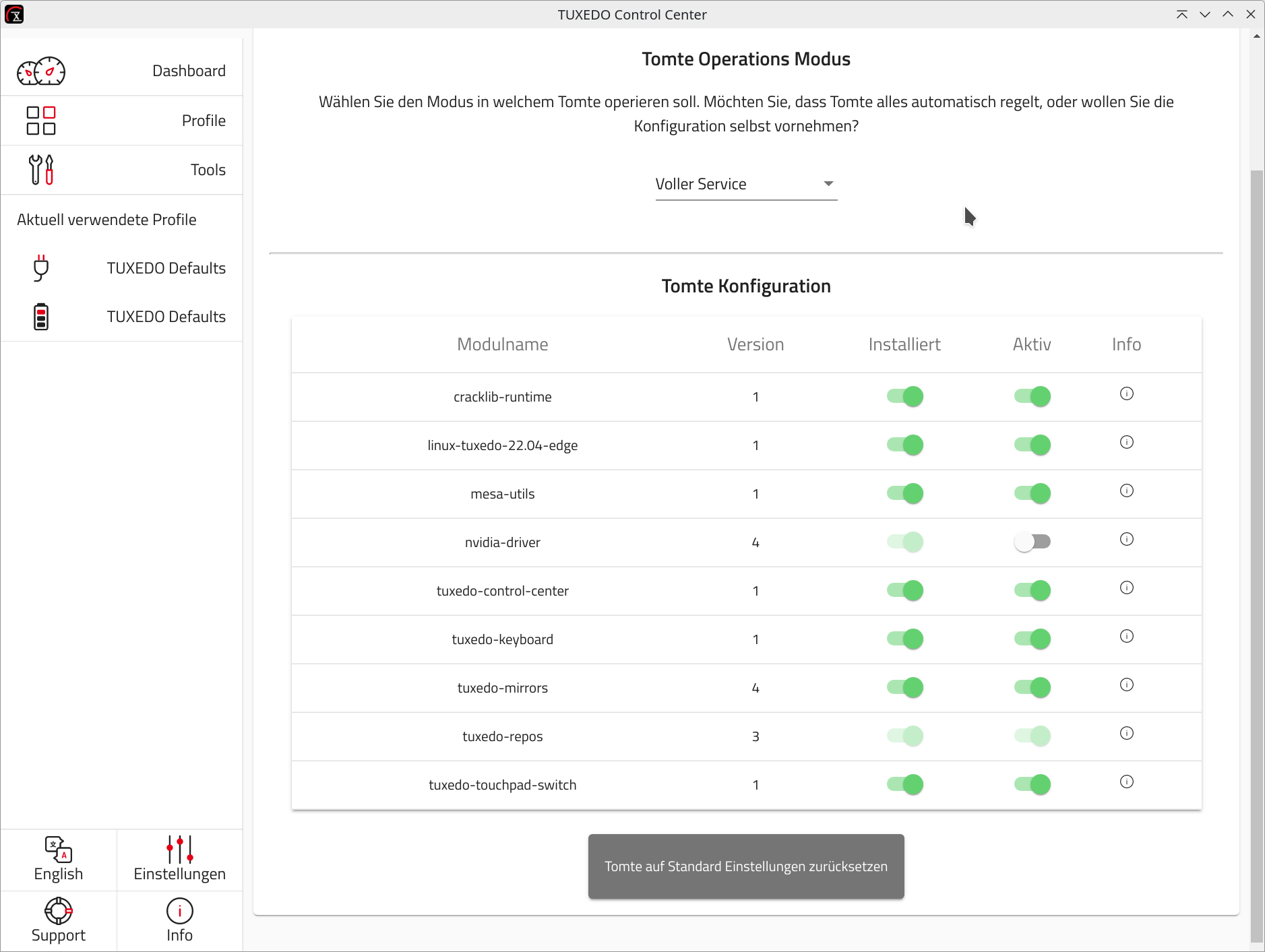Show info for tuxedo-repos module
The width and height of the screenshot is (1265, 952).
(x=1127, y=733)
